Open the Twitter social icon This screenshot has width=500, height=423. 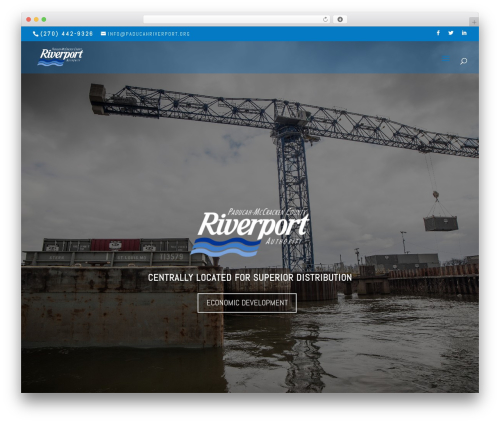pos(451,33)
